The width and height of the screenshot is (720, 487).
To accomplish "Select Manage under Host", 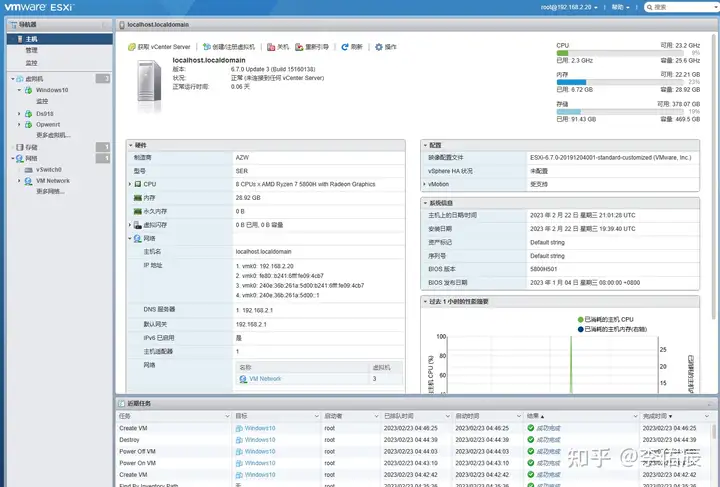I will pyautogui.click(x=31, y=50).
